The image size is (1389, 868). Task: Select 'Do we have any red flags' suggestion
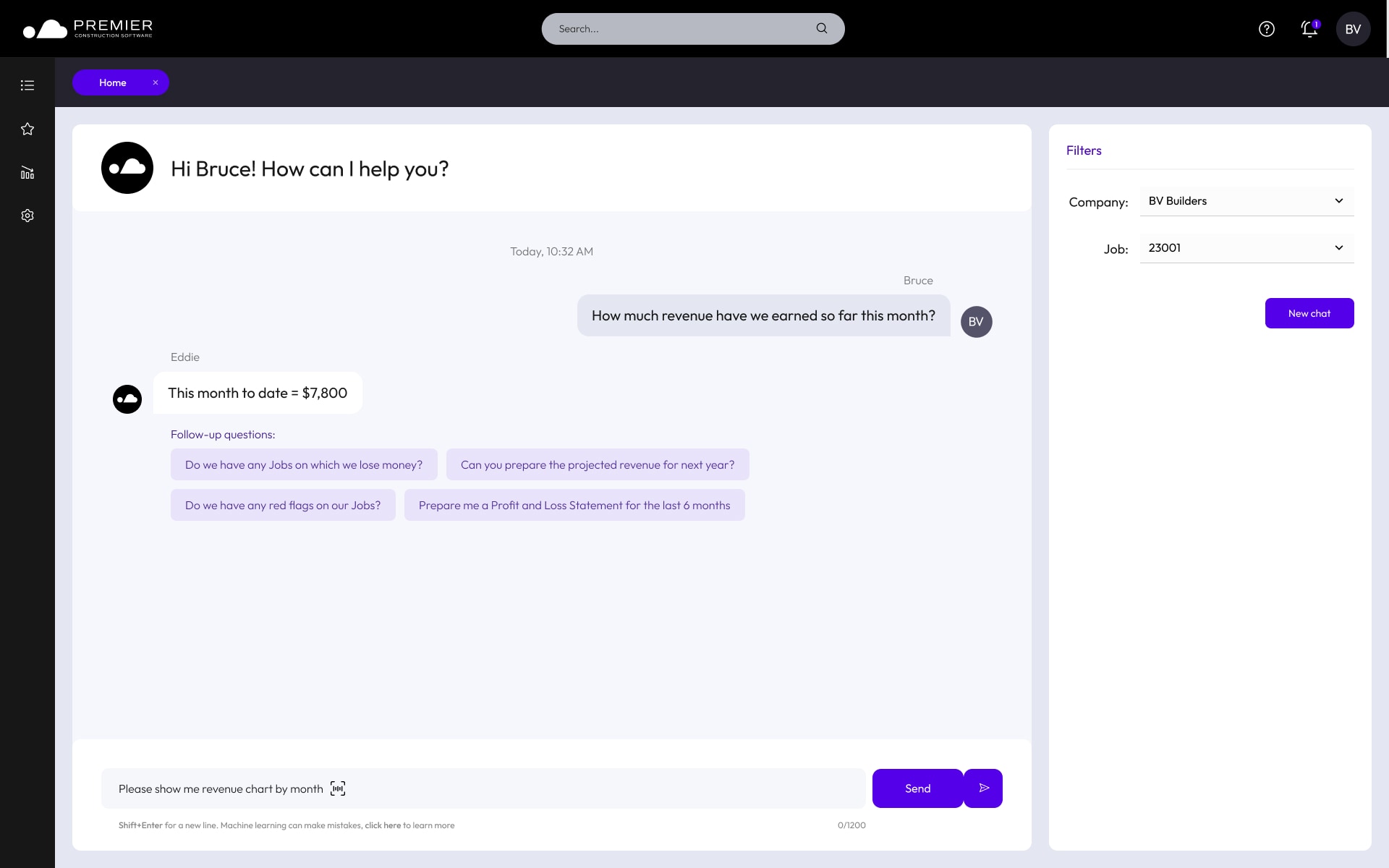tap(283, 505)
